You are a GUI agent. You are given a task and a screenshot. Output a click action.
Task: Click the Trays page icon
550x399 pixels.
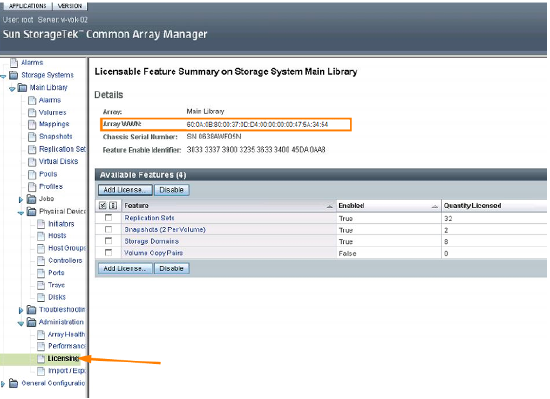(41, 285)
